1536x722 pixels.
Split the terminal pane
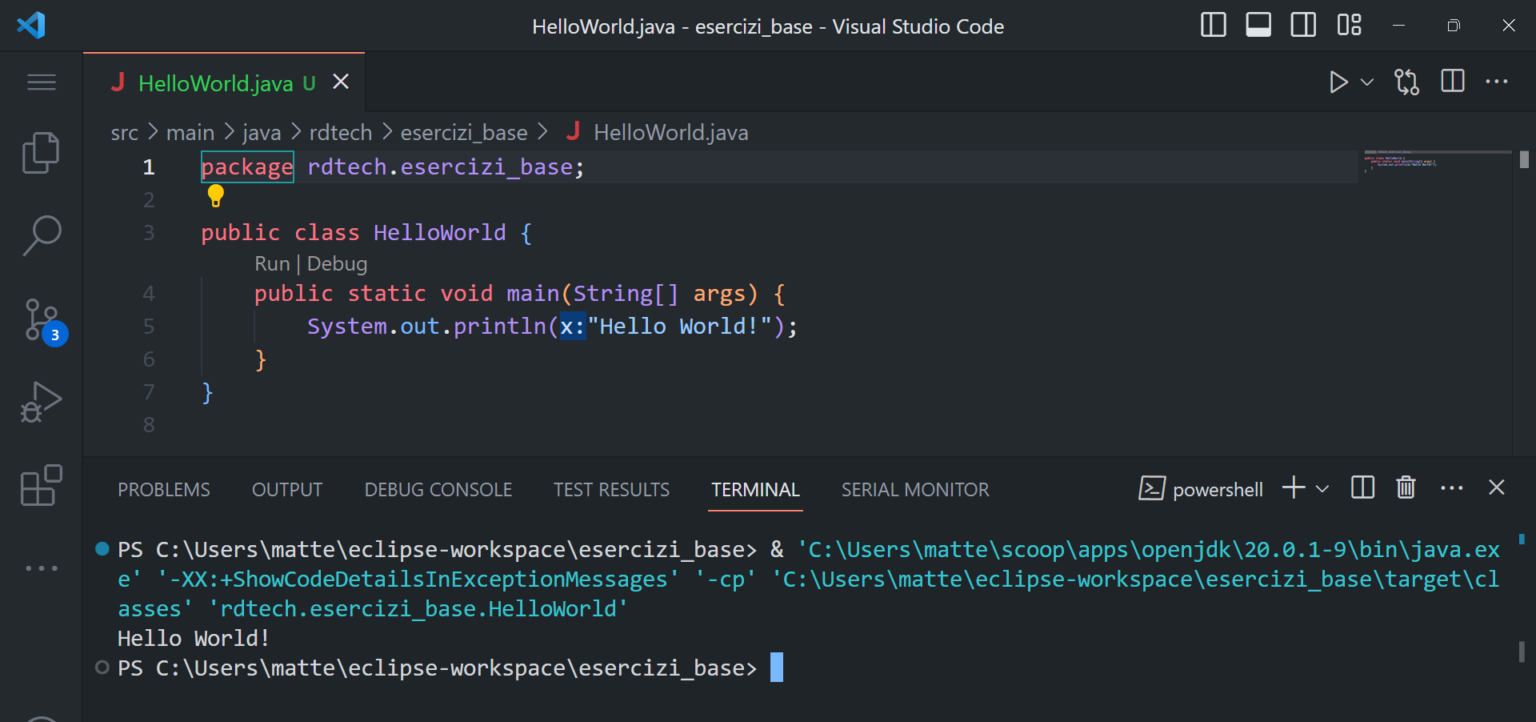[x=1362, y=488]
